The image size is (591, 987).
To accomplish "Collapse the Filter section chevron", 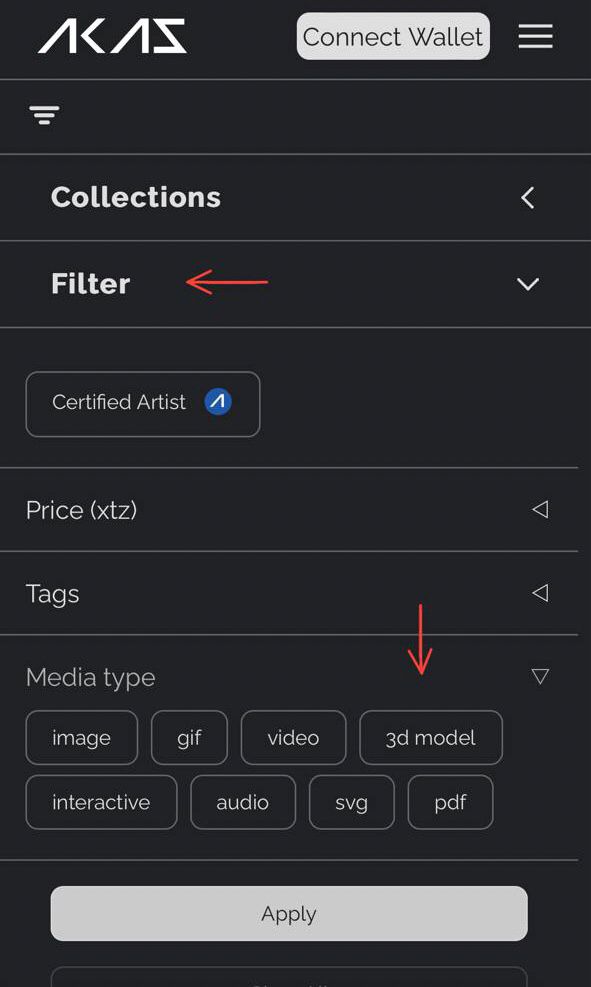I will point(527,284).
